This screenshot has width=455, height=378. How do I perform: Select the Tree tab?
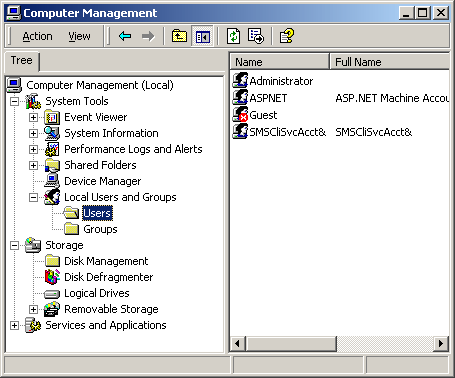(x=22, y=61)
